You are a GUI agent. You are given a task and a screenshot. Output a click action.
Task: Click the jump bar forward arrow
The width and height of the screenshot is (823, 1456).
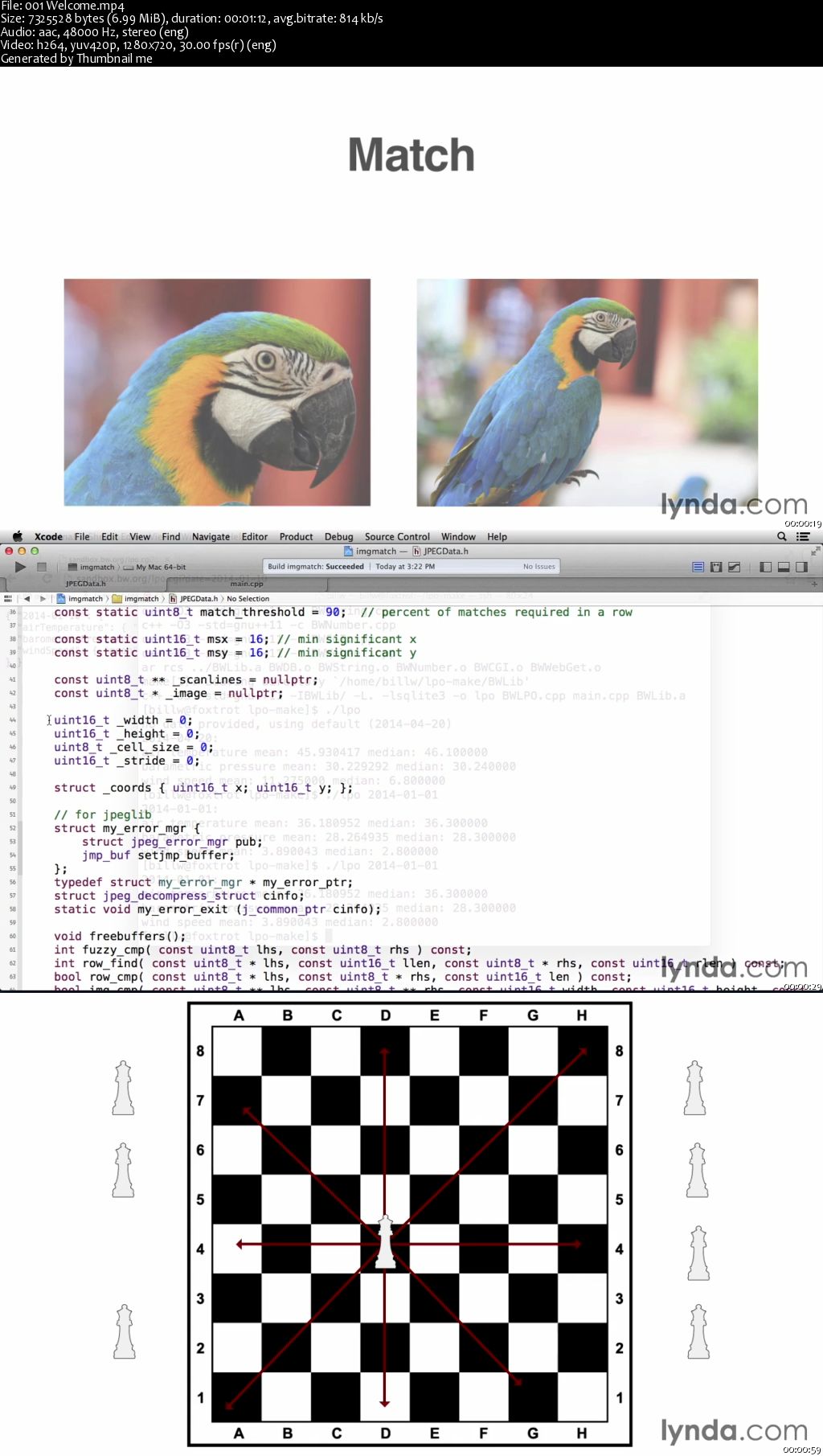click(43, 598)
